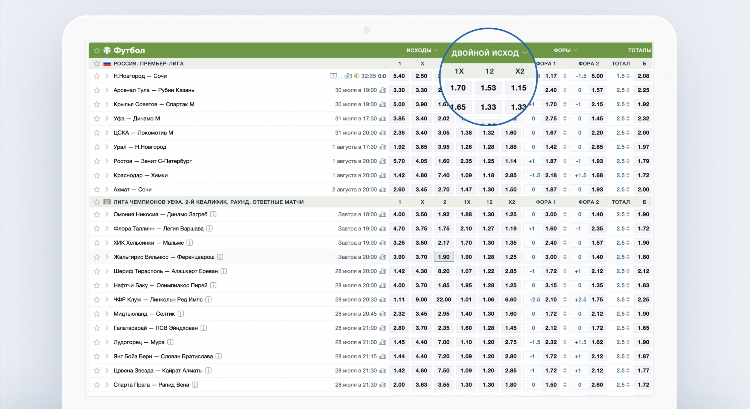This screenshot has width=750, height=409.
Task: Open statistics icon for Лудогорец — Мура
Action: click(383, 342)
